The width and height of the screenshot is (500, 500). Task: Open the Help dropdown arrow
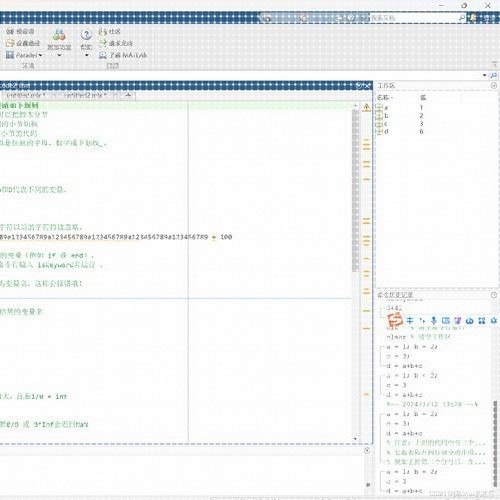87,55
